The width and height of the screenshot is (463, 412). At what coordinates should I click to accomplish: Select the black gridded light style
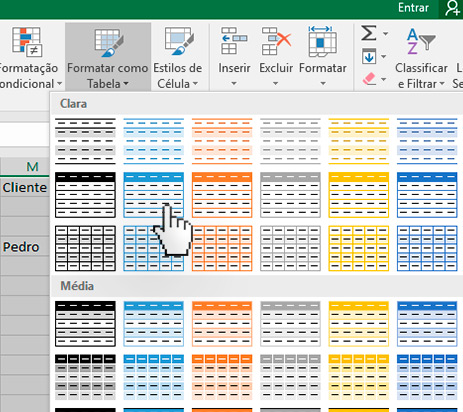point(85,248)
